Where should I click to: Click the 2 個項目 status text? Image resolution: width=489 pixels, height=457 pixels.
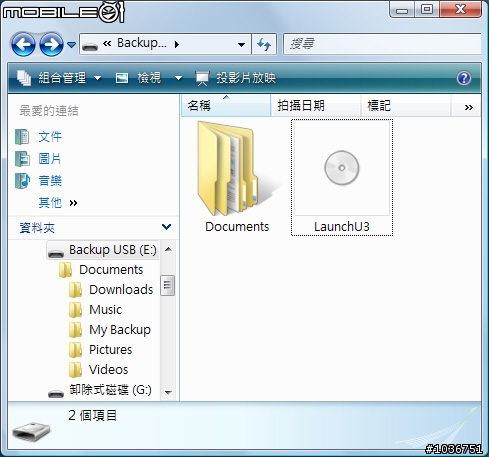[92, 415]
